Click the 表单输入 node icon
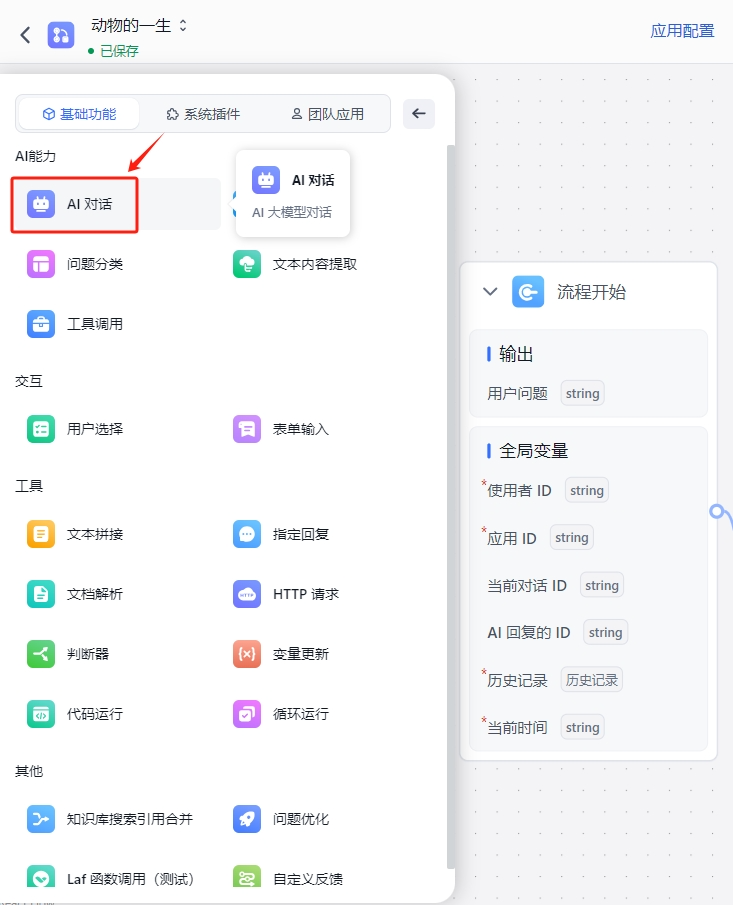This screenshot has width=733, height=905. (247, 429)
